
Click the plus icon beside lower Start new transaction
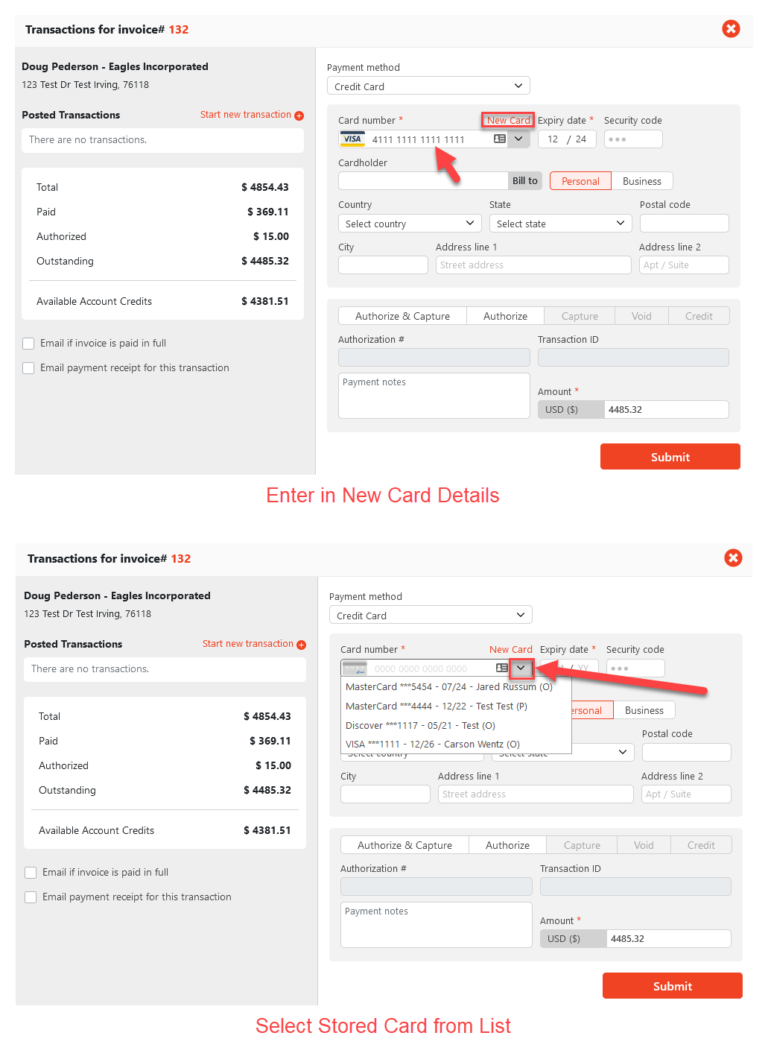click(300, 643)
